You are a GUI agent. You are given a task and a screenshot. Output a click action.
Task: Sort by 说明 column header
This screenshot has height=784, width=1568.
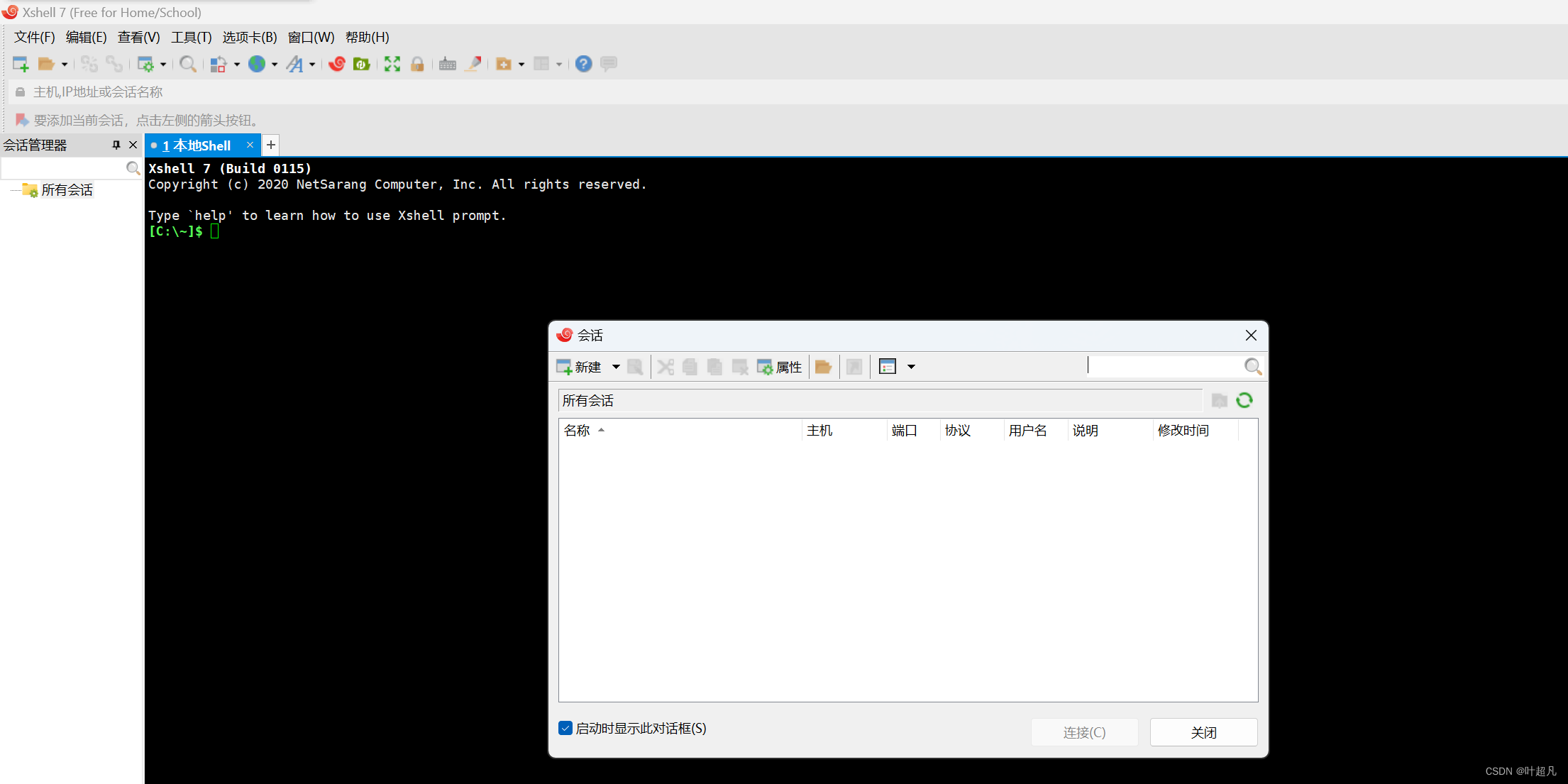[1110, 431]
